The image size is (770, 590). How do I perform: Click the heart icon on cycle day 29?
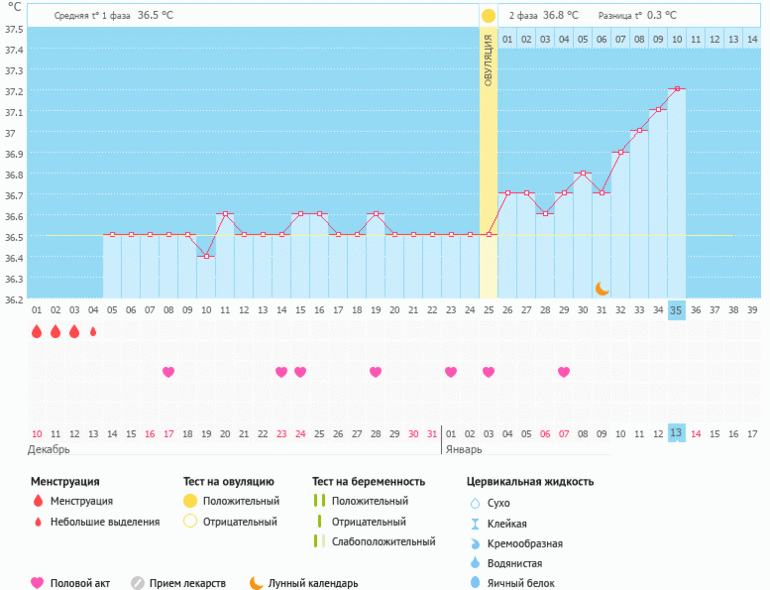[564, 372]
